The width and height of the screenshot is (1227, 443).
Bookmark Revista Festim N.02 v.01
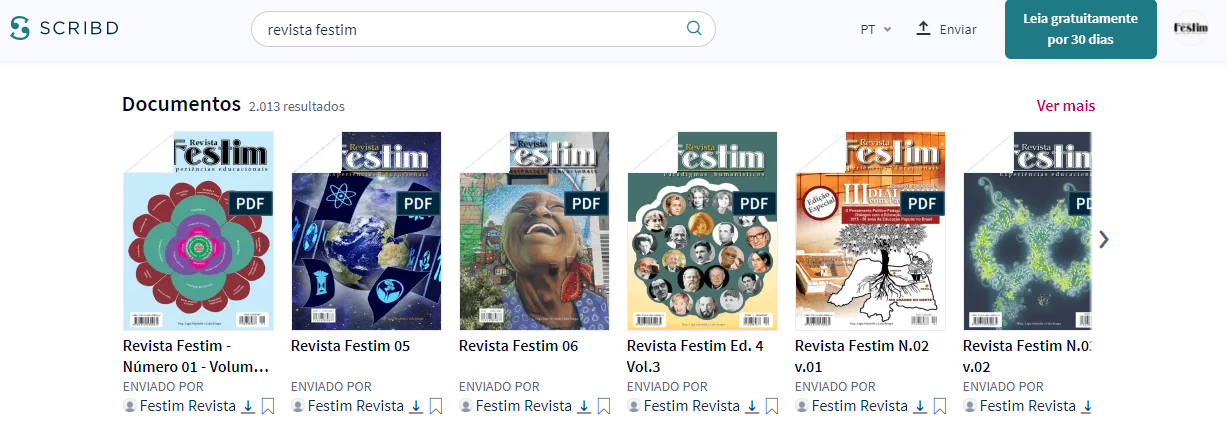click(939, 406)
